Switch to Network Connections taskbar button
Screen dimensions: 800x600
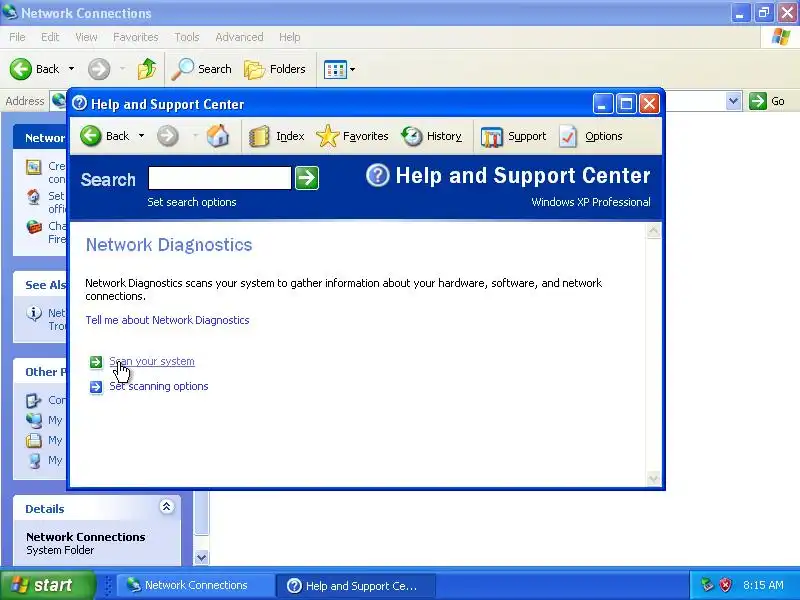(x=195, y=585)
